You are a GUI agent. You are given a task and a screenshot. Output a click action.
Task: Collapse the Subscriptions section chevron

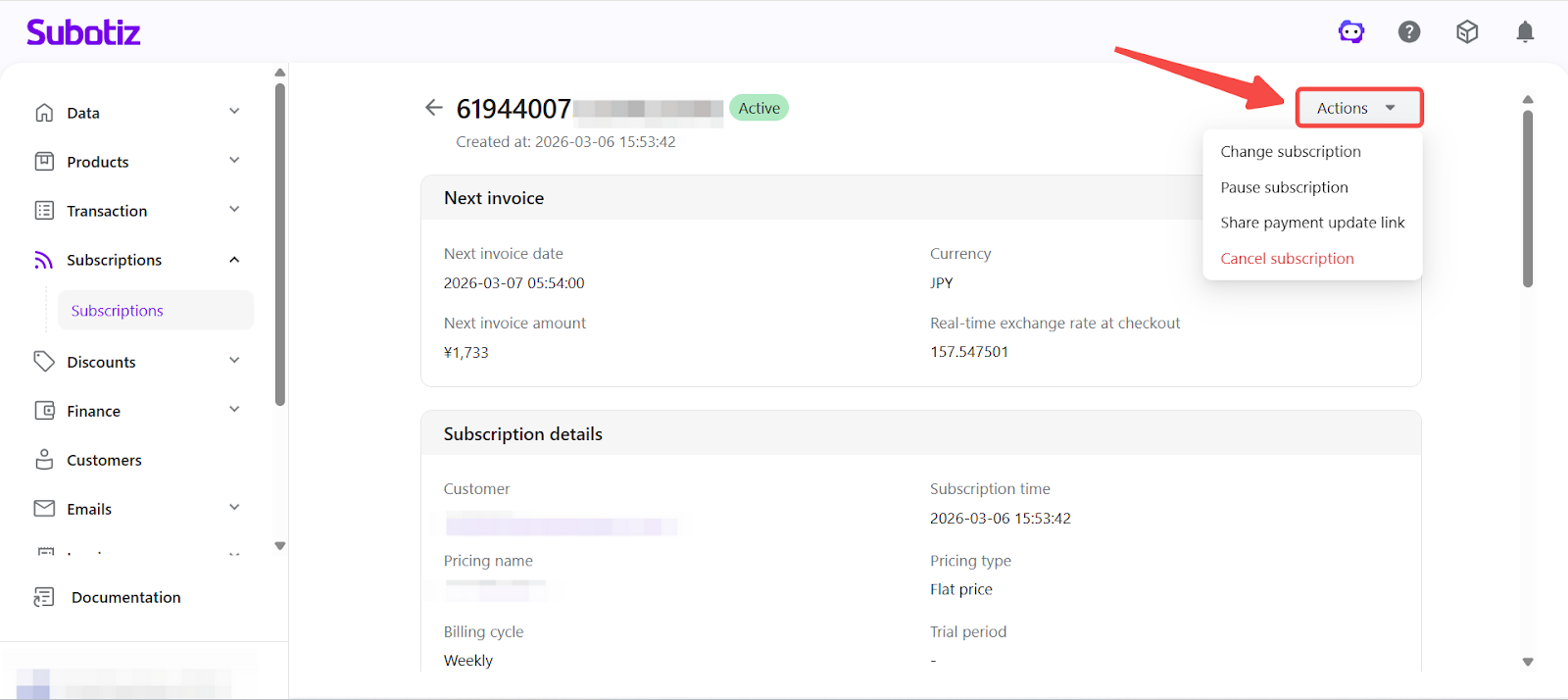[234, 260]
